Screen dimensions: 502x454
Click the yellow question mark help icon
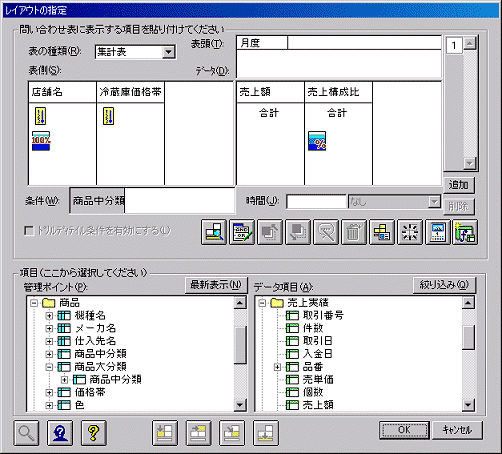click(x=94, y=433)
